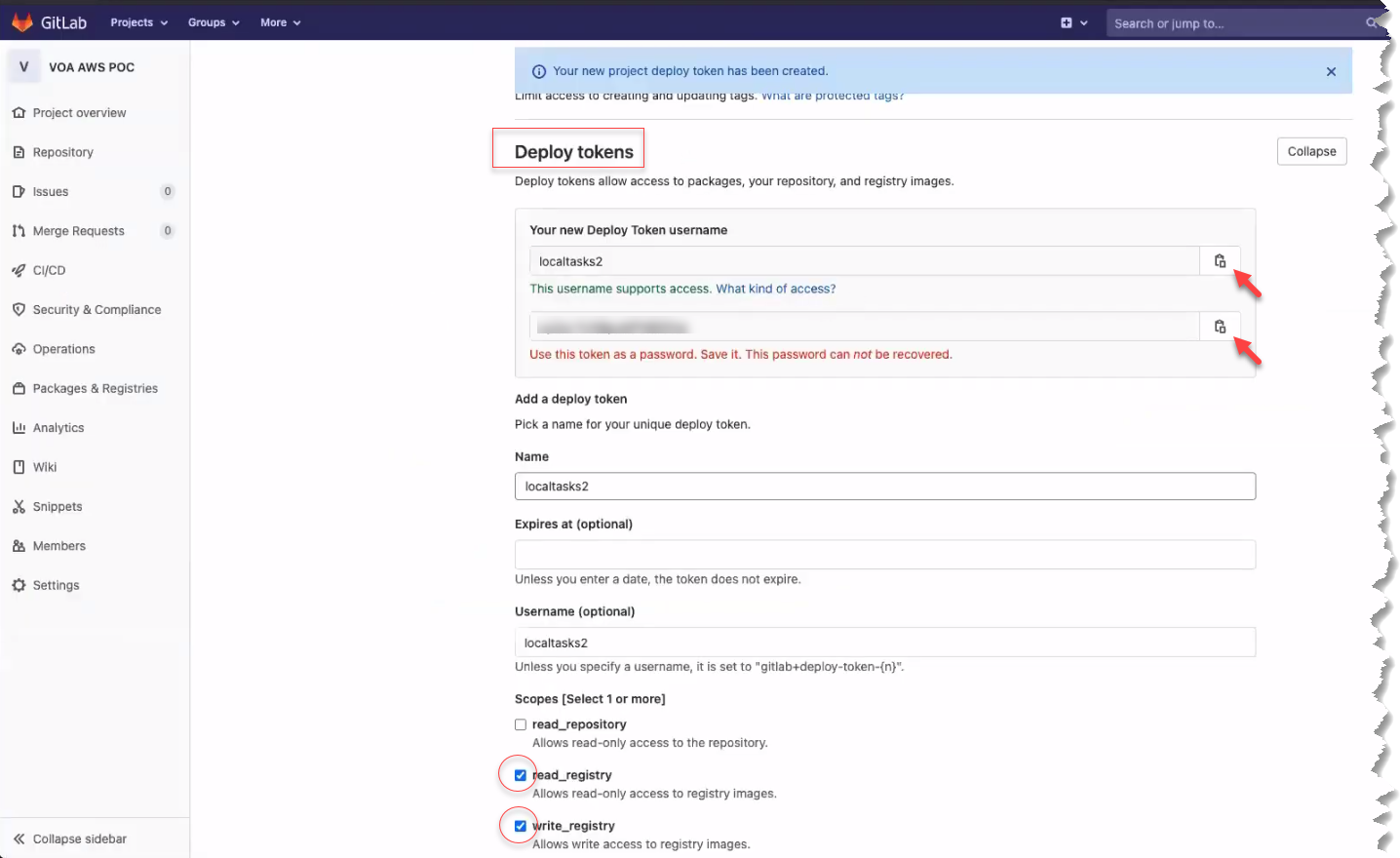Open the Settings gear icon in sidebar
The width and height of the screenshot is (1400, 858).
[19, 585]
